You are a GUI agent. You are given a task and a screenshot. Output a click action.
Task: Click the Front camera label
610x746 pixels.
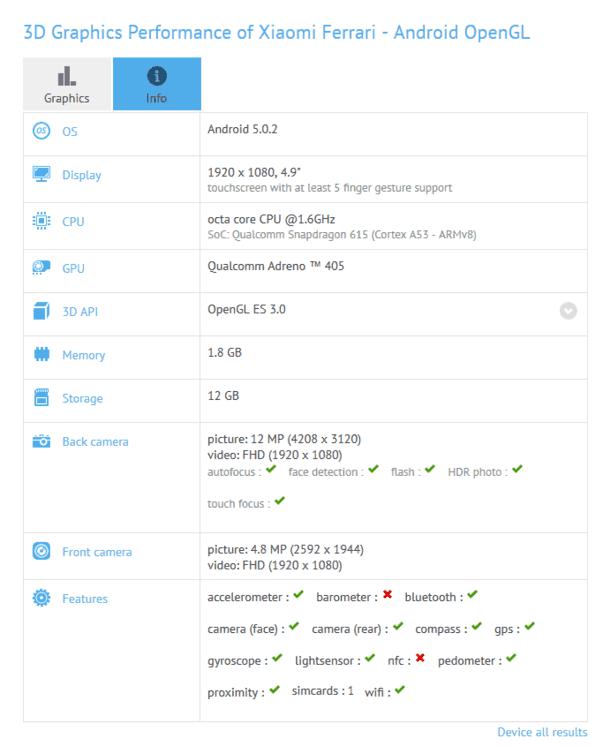(97, 552)
